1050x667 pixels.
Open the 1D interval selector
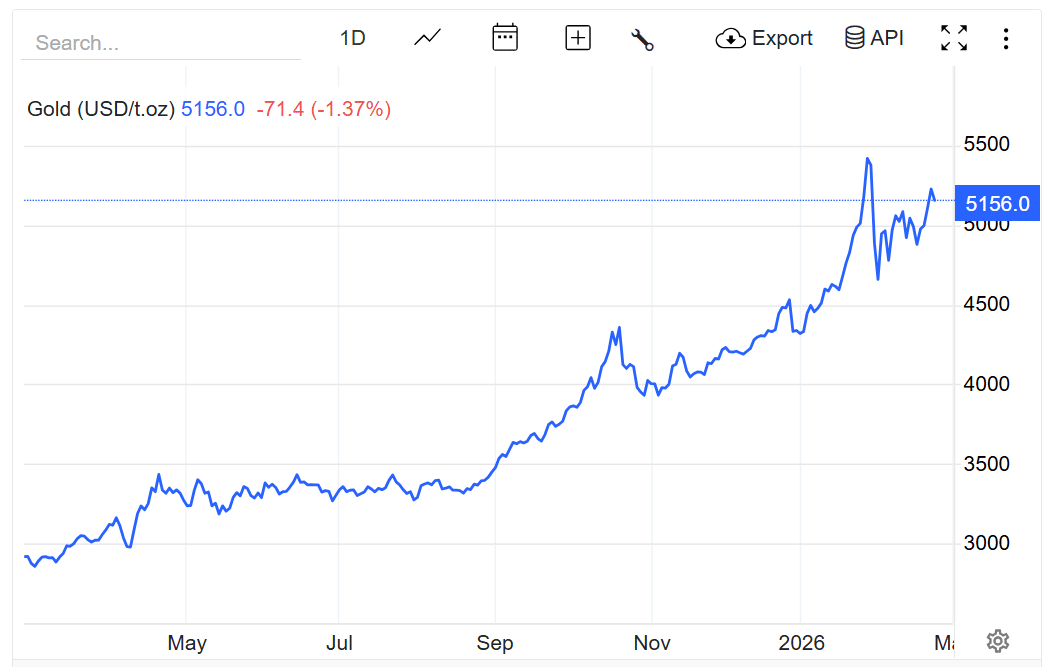(352, 38)
